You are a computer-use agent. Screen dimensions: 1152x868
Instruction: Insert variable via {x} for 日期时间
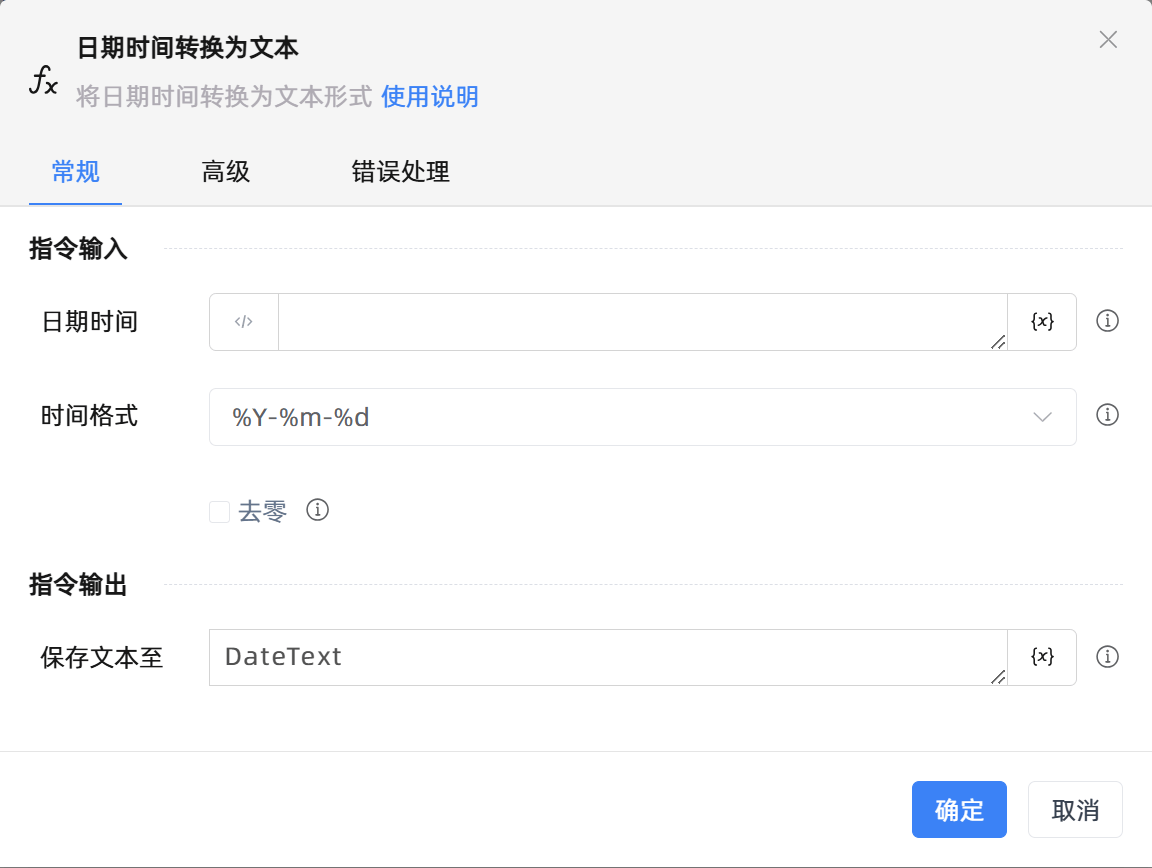tap(1042, 322)
